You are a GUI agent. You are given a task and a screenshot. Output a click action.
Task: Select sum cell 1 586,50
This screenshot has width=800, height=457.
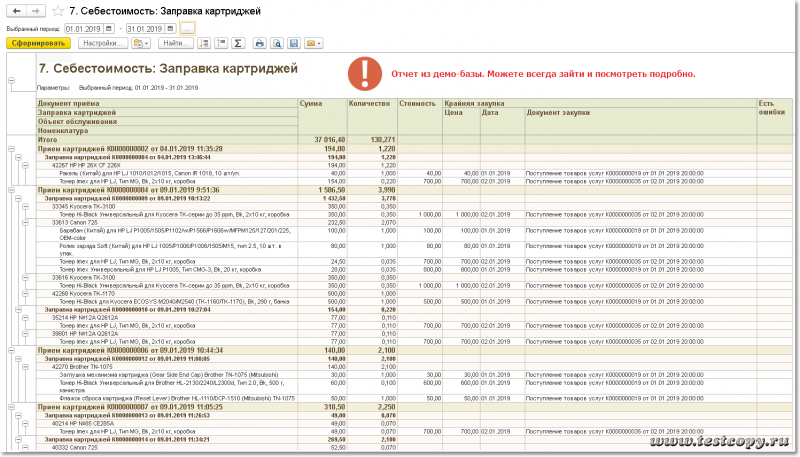pyautogui.click(x=322, y=190)
